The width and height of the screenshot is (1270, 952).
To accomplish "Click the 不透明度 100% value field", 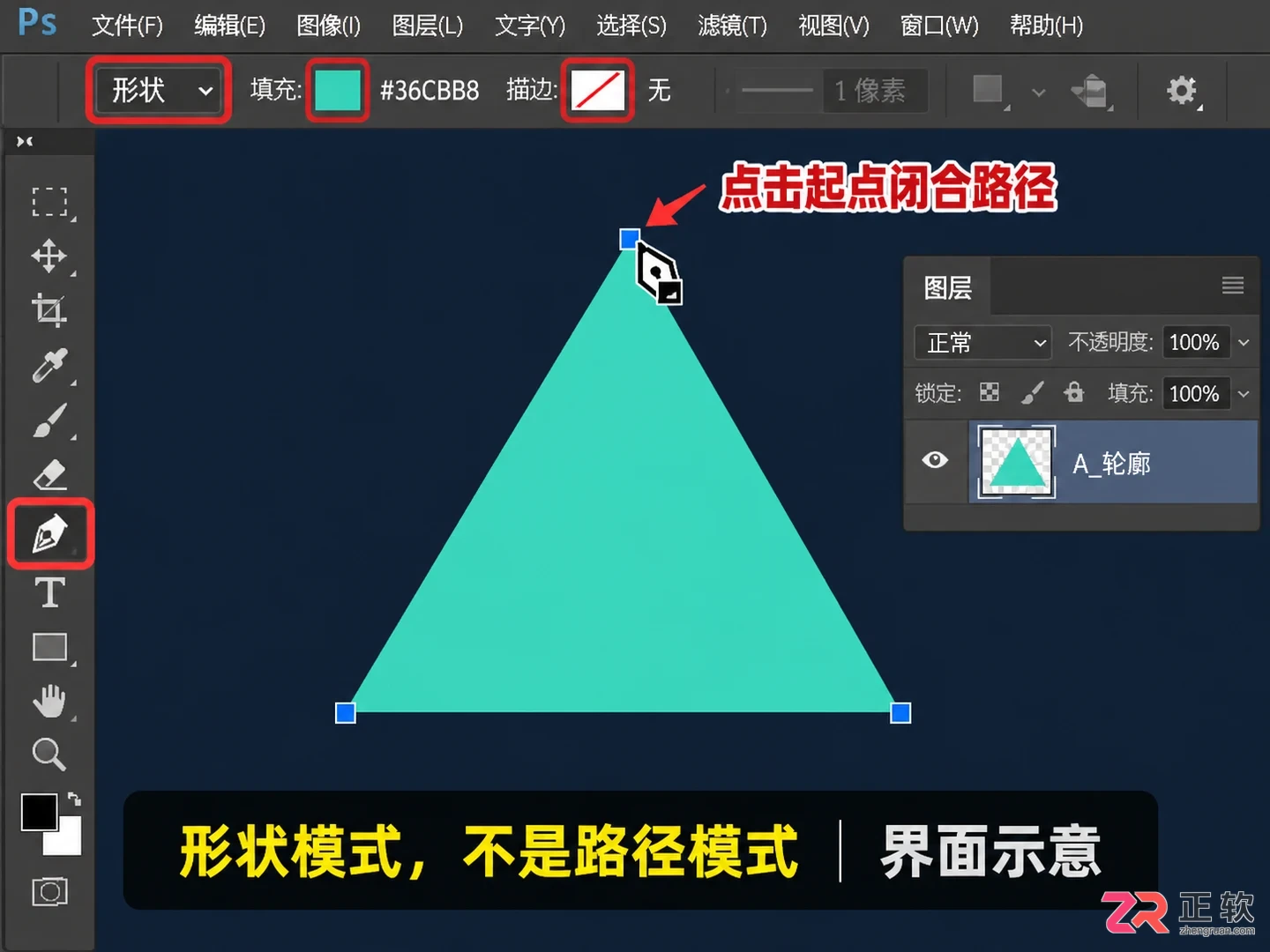I will pyautogui.click(x=1196, y=342).
